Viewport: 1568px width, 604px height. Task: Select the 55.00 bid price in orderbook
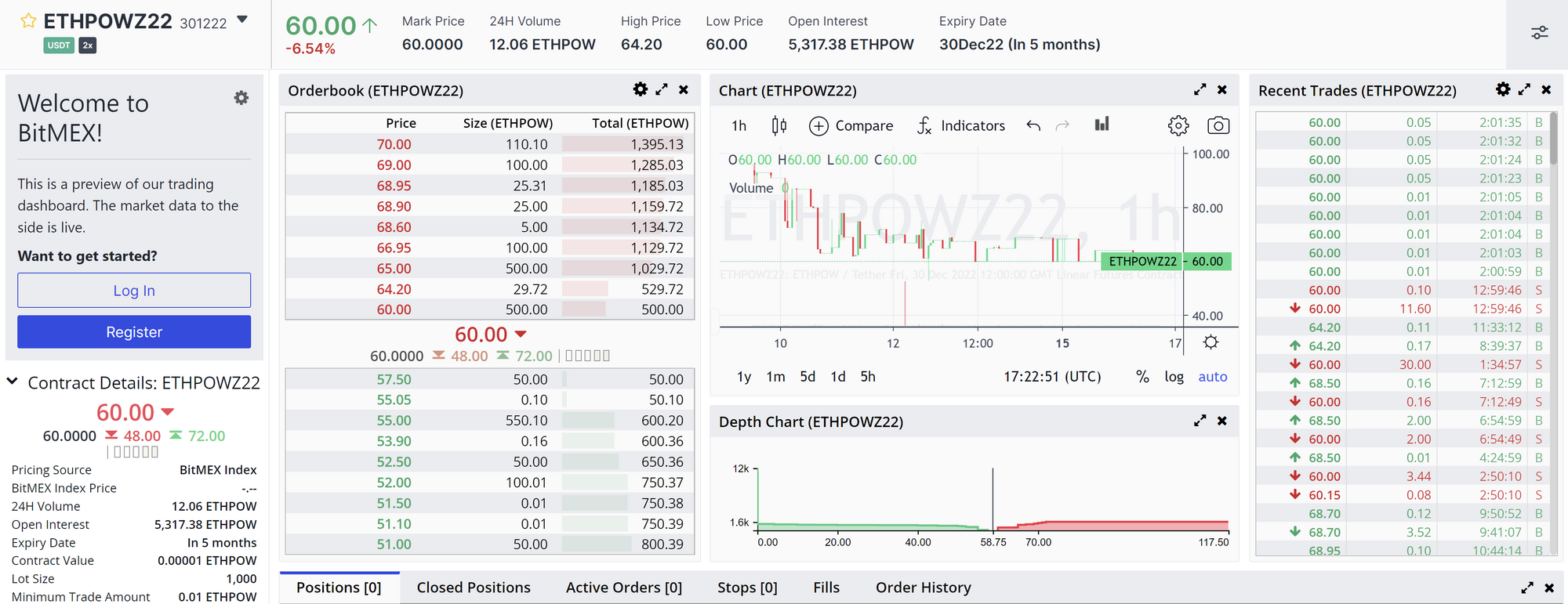[x=394, y=421]
